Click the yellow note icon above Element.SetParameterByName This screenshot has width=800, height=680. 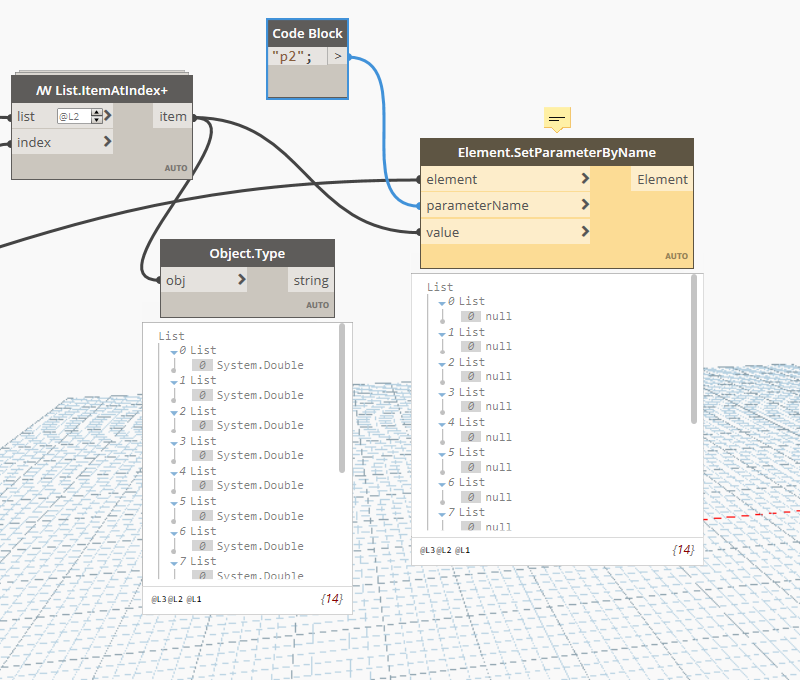[556, 119]
